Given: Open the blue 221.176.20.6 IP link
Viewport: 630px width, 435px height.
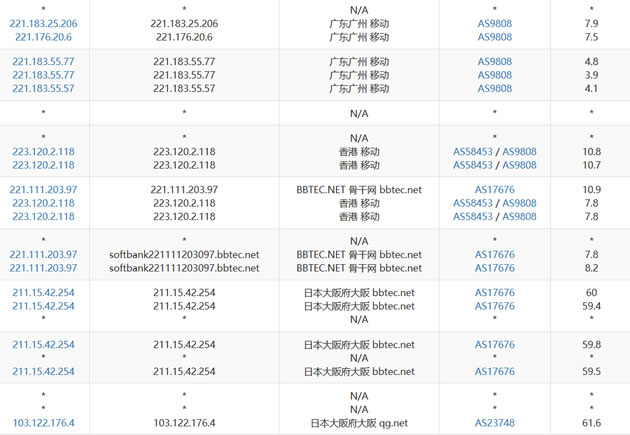Looking at the screenshot, I should pos(44,37).
